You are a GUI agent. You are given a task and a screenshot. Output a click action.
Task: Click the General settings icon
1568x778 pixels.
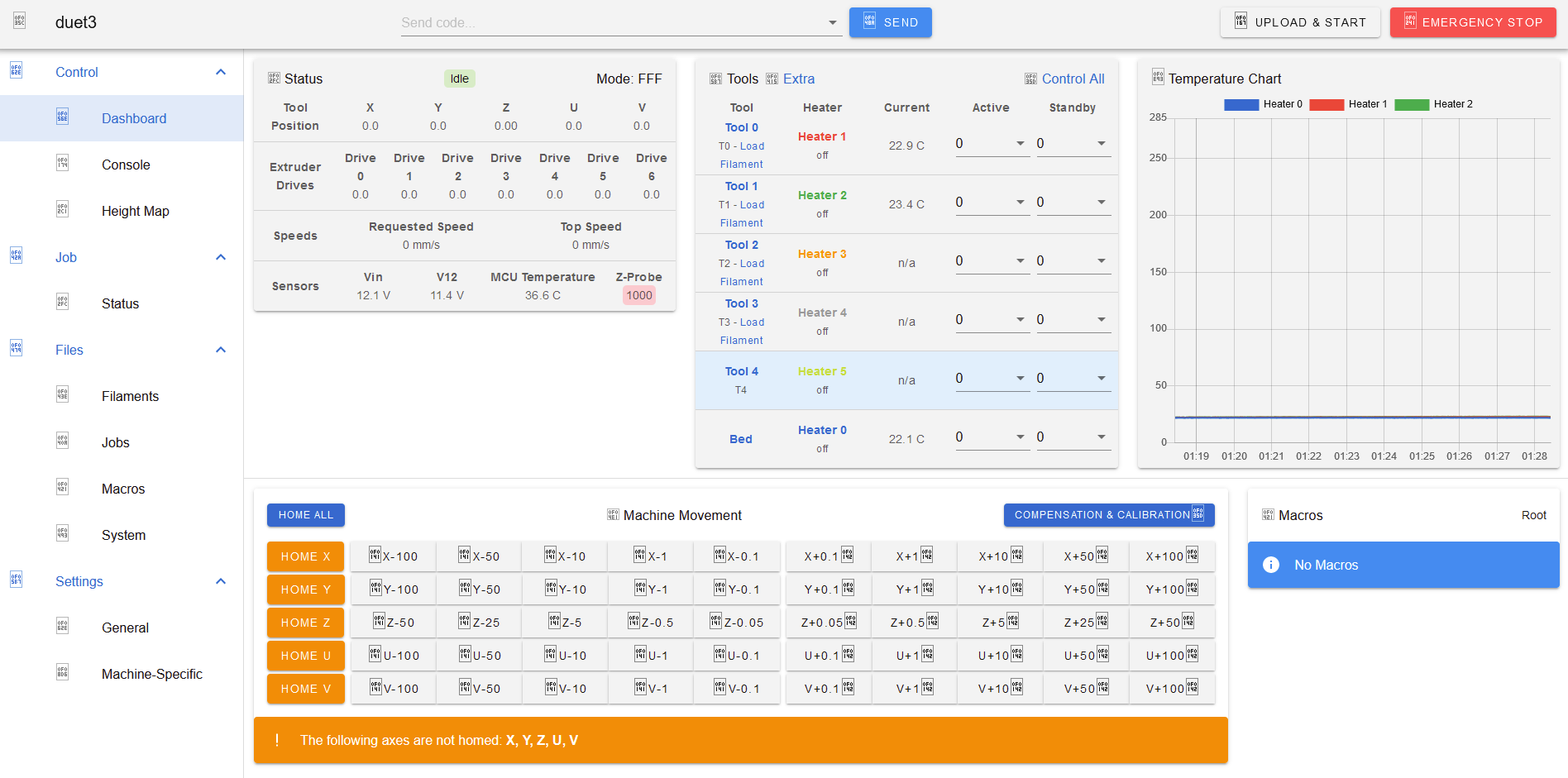click(62, 626)
